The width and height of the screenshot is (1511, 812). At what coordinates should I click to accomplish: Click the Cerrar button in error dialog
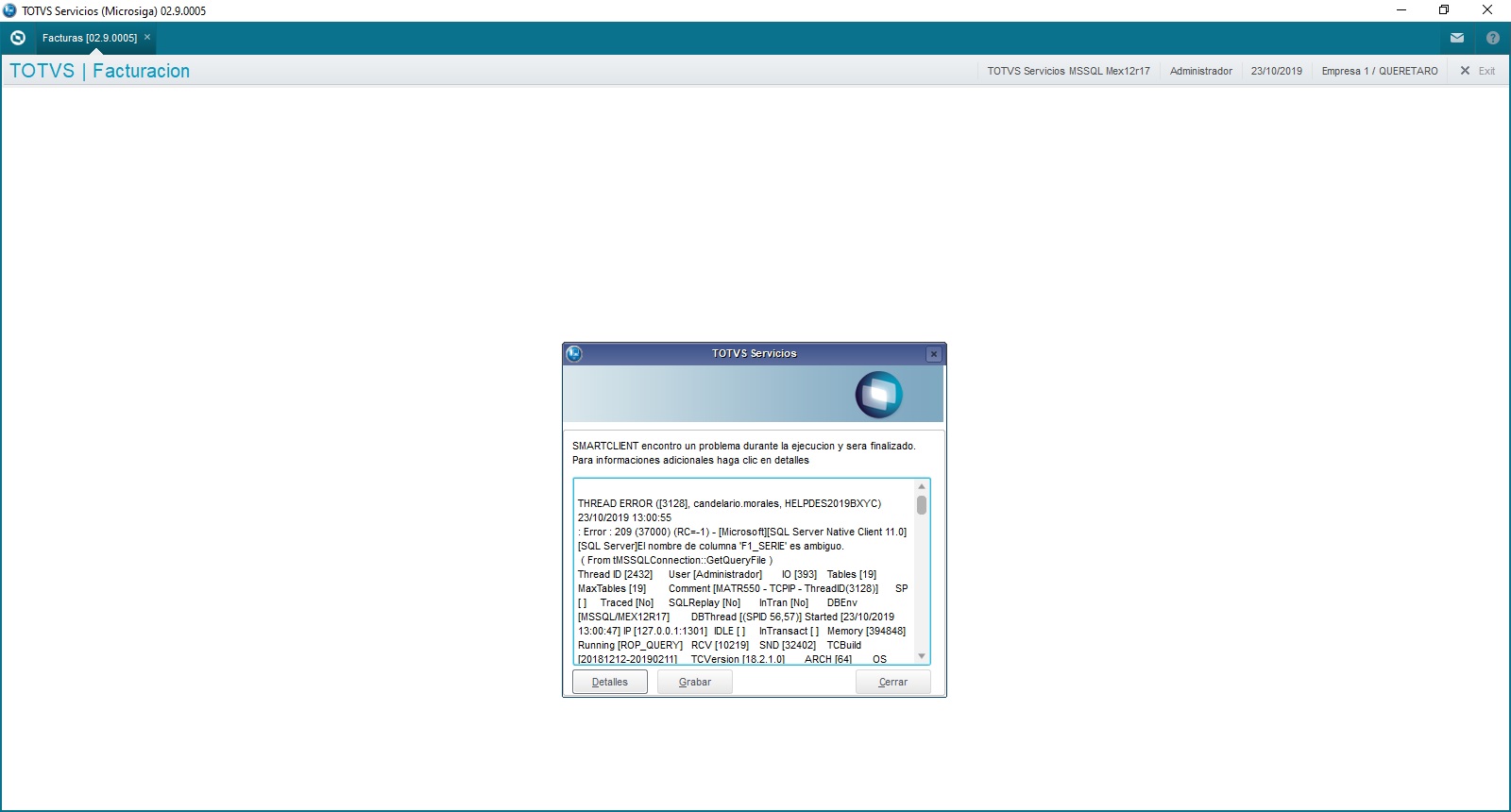pos(893,682)
